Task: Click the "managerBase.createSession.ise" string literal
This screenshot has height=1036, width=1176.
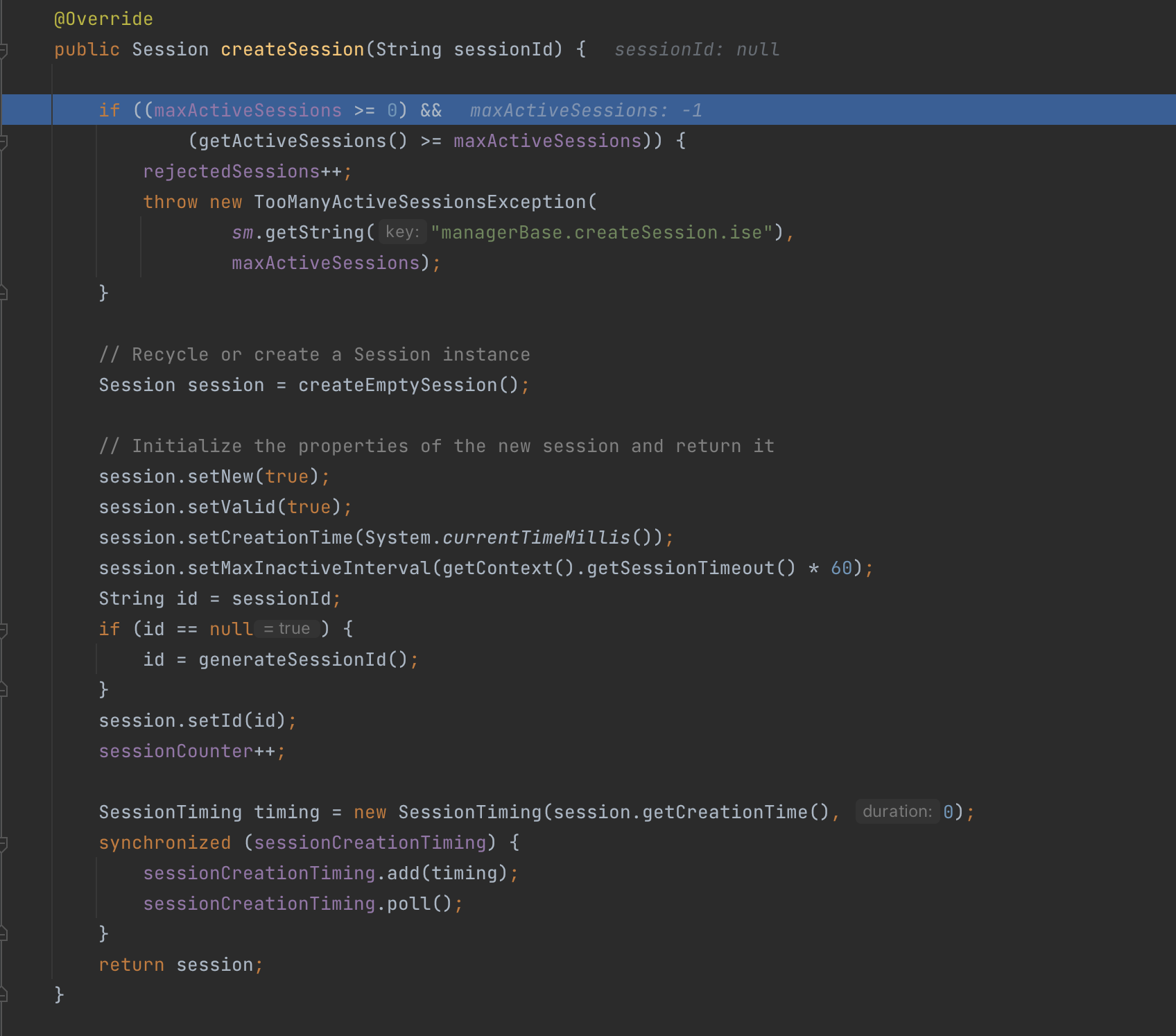Action: [602, 233]
